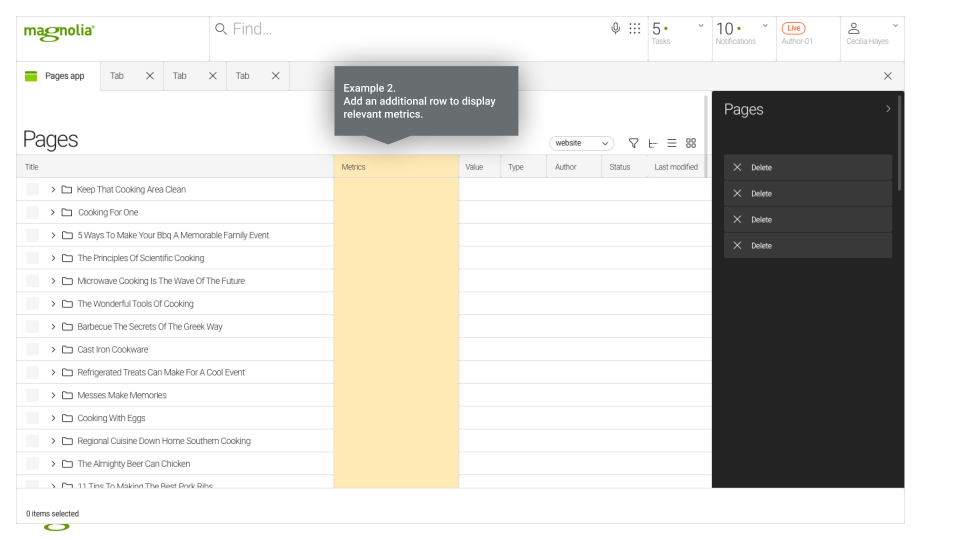
Task: Expand the Tasks dropdown arrow
Action: tap(700, 26)
